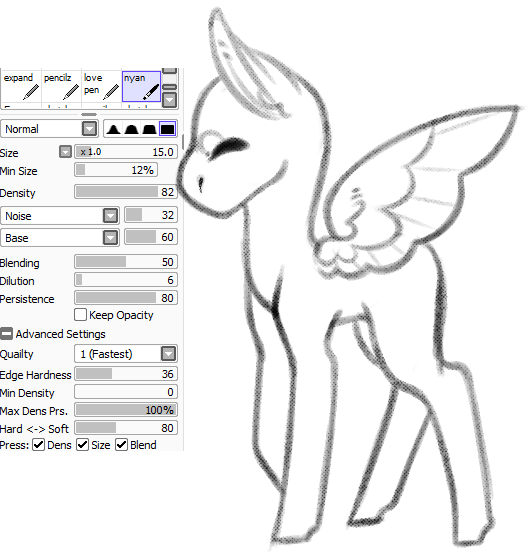Viewport: 531px width, 553px height.
Task: Adjust the Persistence slider at 80
Action: 126,298
